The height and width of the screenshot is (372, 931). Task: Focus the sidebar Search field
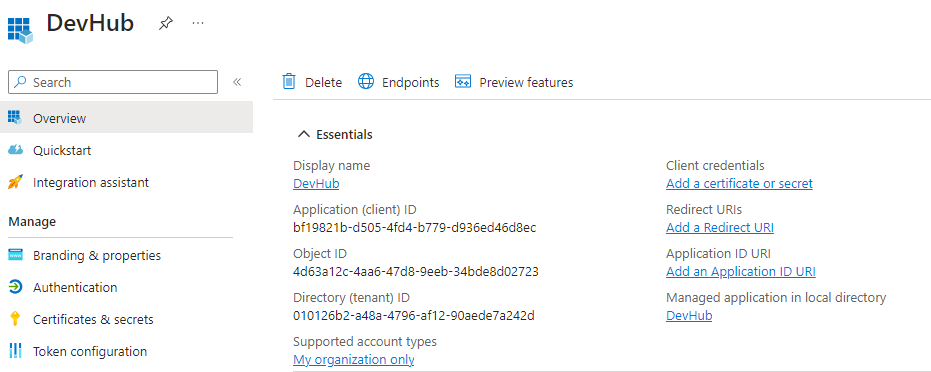pos(113,82)
